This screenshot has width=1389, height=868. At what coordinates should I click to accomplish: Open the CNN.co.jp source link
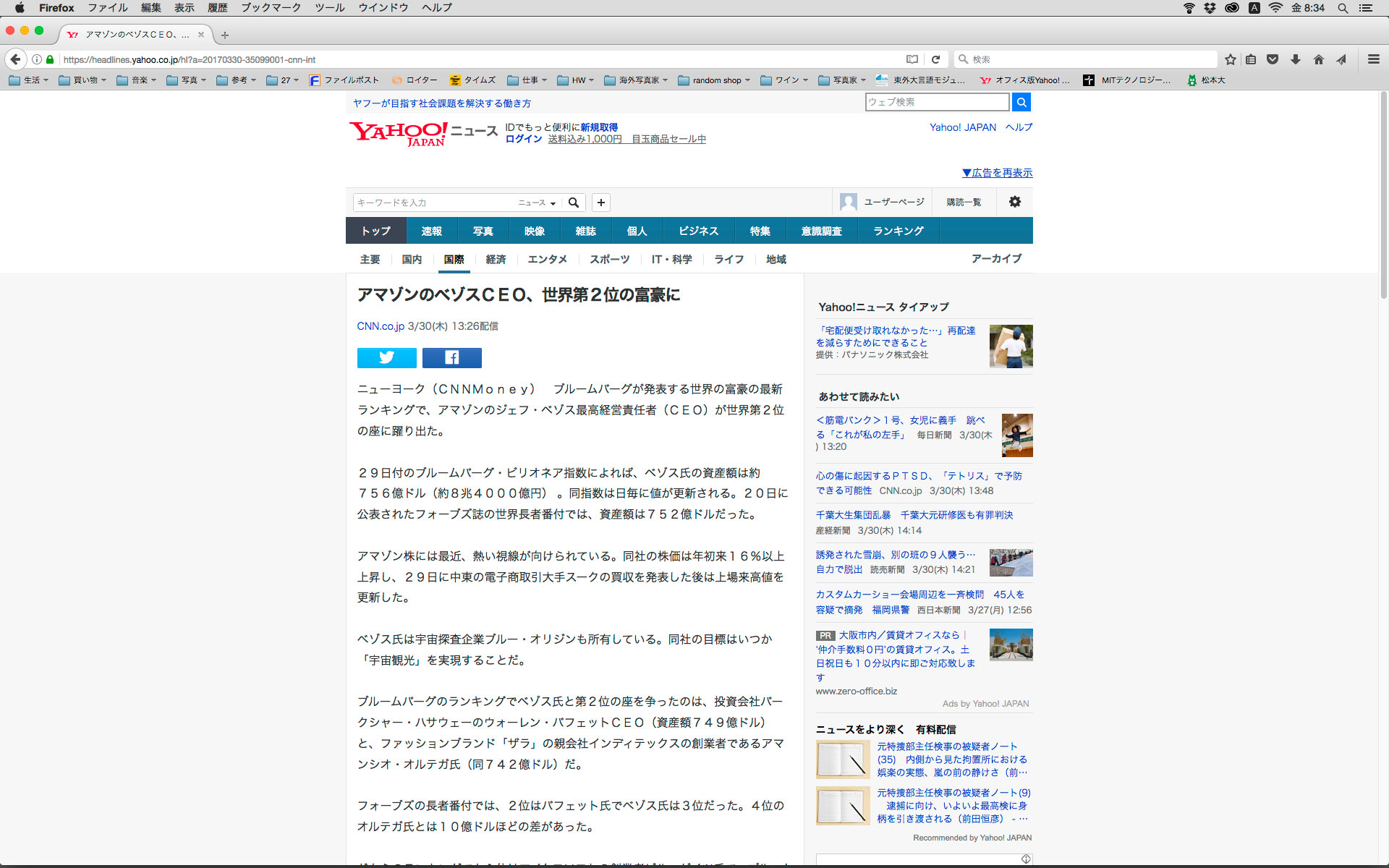[x=380, y=326]
